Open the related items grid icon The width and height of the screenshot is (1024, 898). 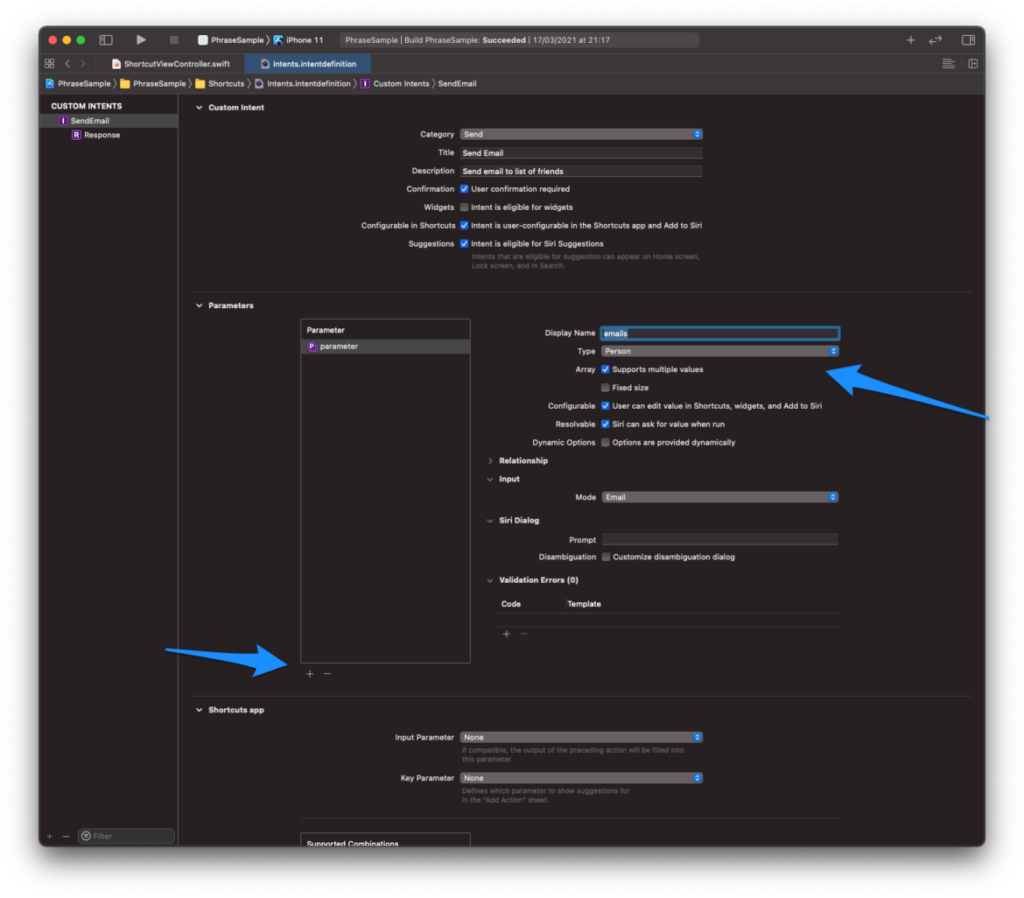tap(50, 63)
